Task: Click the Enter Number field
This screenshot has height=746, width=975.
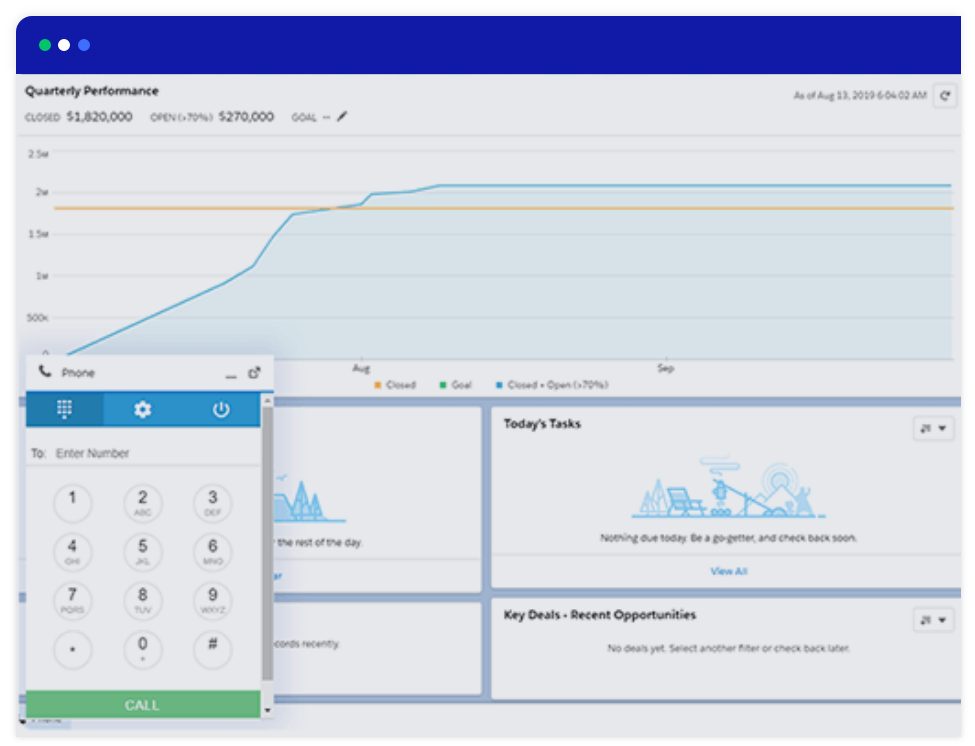Action: [x=144, y=453]
